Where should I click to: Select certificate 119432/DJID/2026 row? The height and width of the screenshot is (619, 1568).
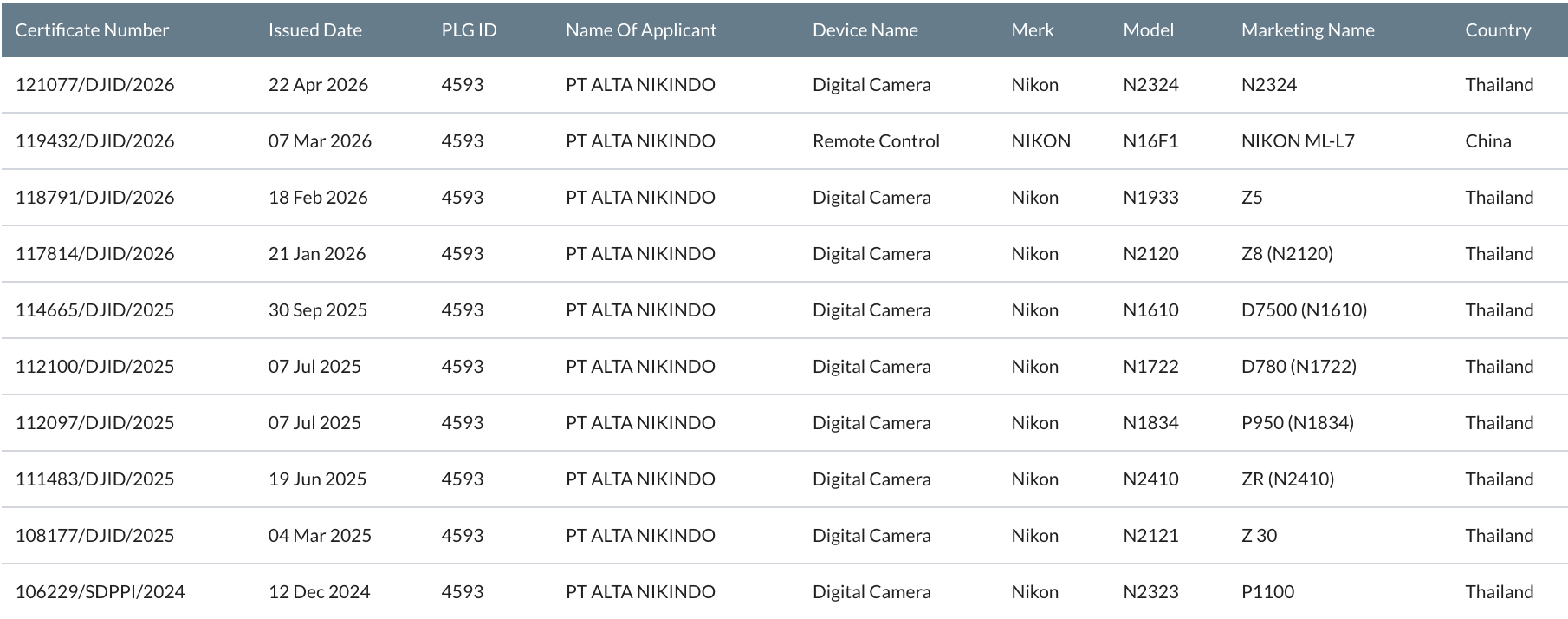click(x=94, y=141)
